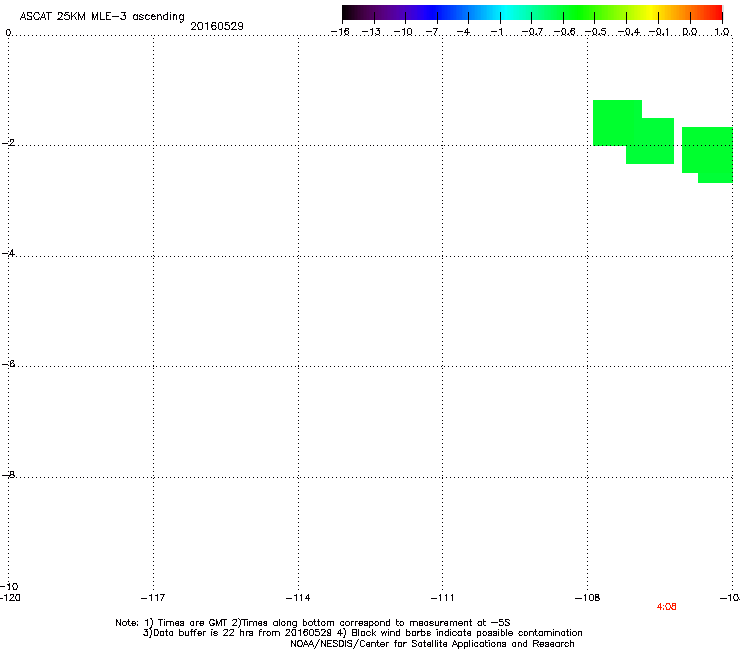The width and height of the screenshot is (740, 650).
Task: Click the latitude axis label "-6"
Action: point(8,364)
